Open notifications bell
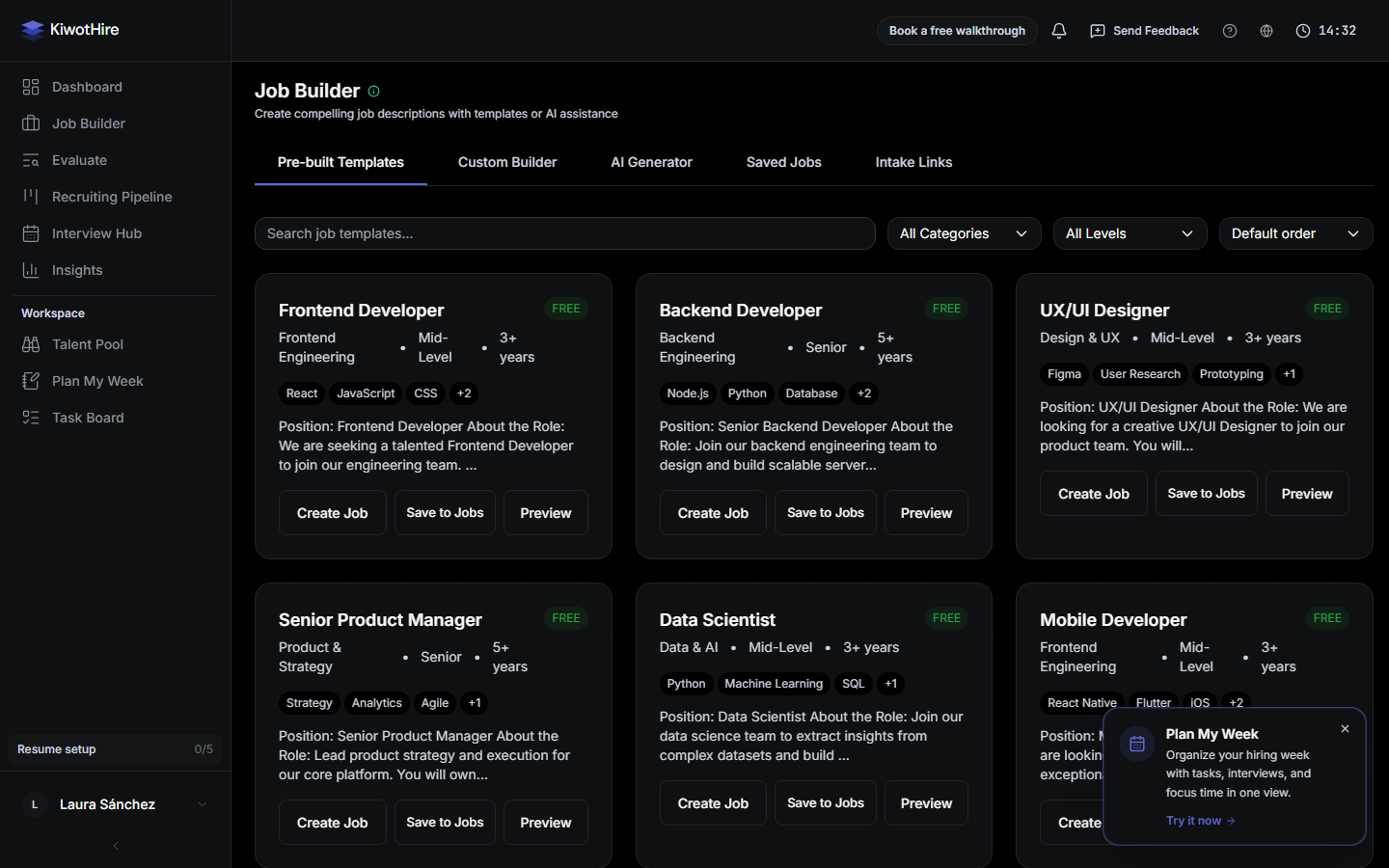The image size is (1389, 868). (x=1059, y=31)
